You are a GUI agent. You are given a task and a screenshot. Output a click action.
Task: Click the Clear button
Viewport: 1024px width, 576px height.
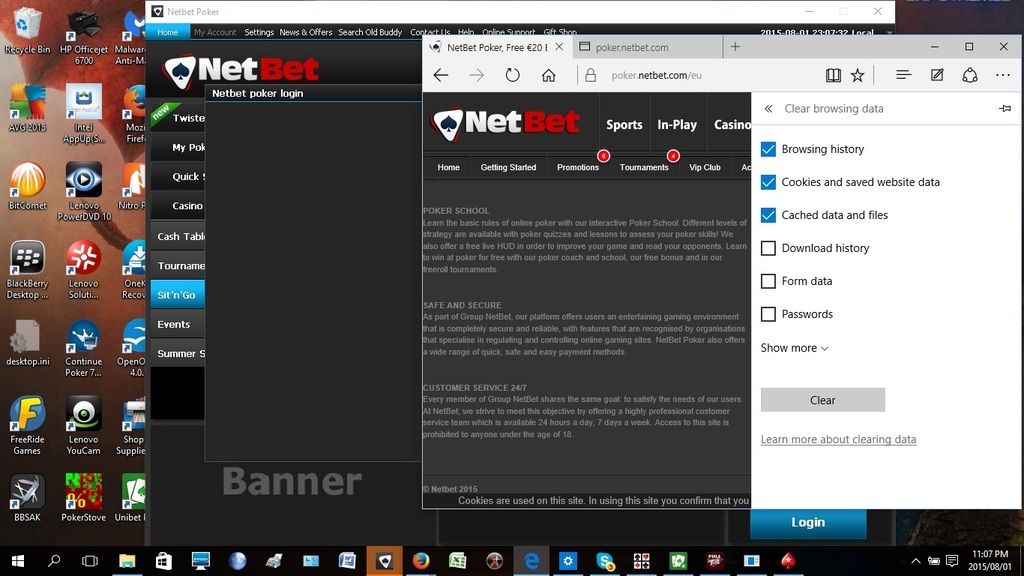822,400
